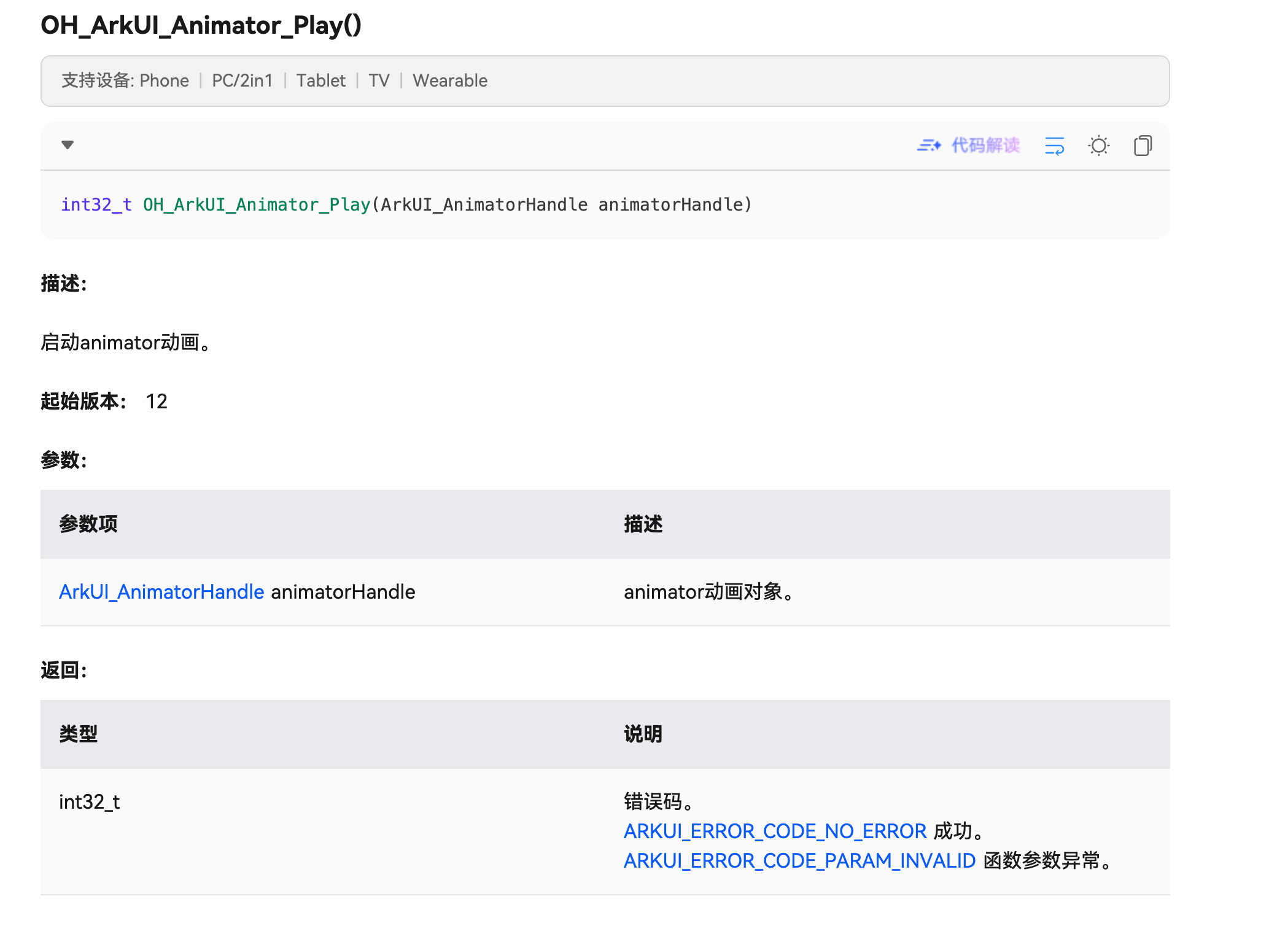This screenshot has height=926, width=1288.
Task: Click the int32_t return type cell
Action: point(90,802)
